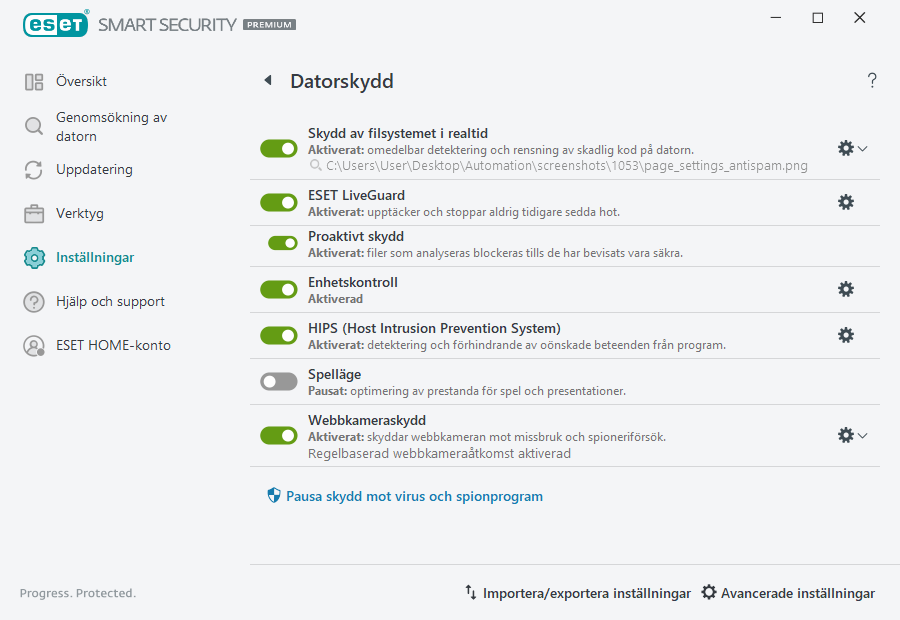Image resolution: width=900 pixels, height=620 pixels.
Task: Disable Skydd av filsystemet i realtid
Action: coord(278,148)
